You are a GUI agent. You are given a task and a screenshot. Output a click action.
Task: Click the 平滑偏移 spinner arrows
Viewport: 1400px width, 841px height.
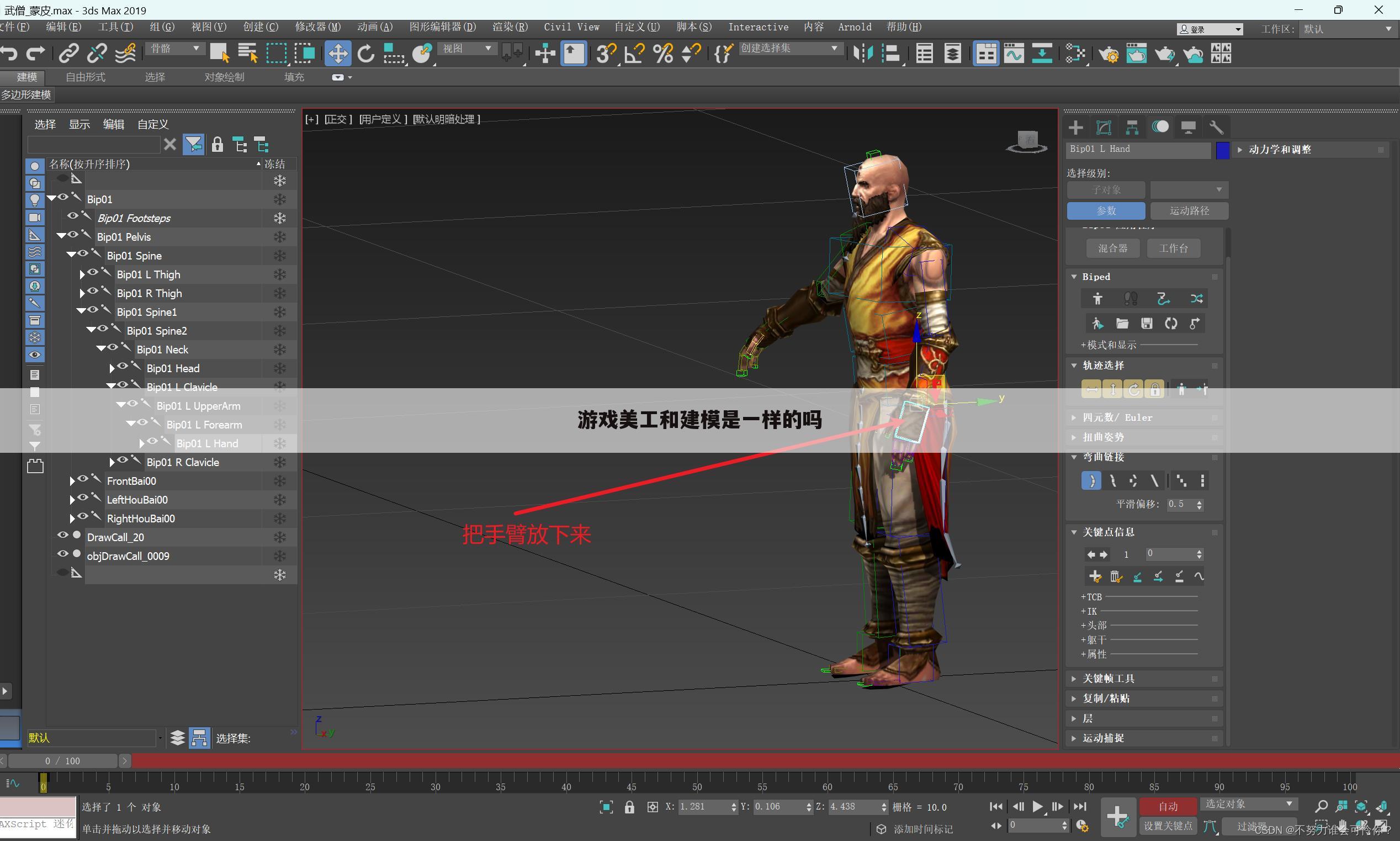(1199, 504)
